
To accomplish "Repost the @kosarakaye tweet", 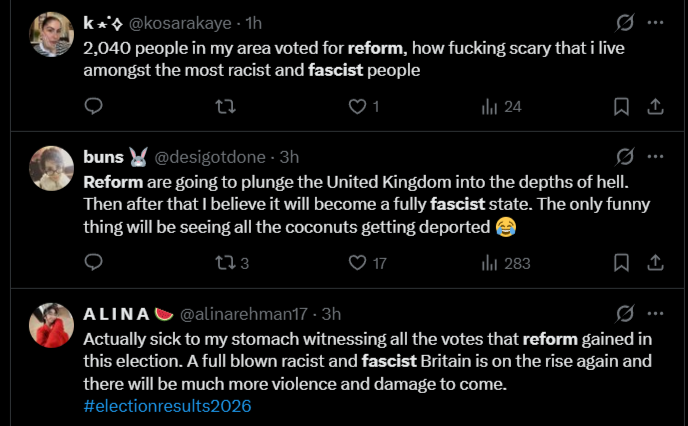I will coord(226,106).
